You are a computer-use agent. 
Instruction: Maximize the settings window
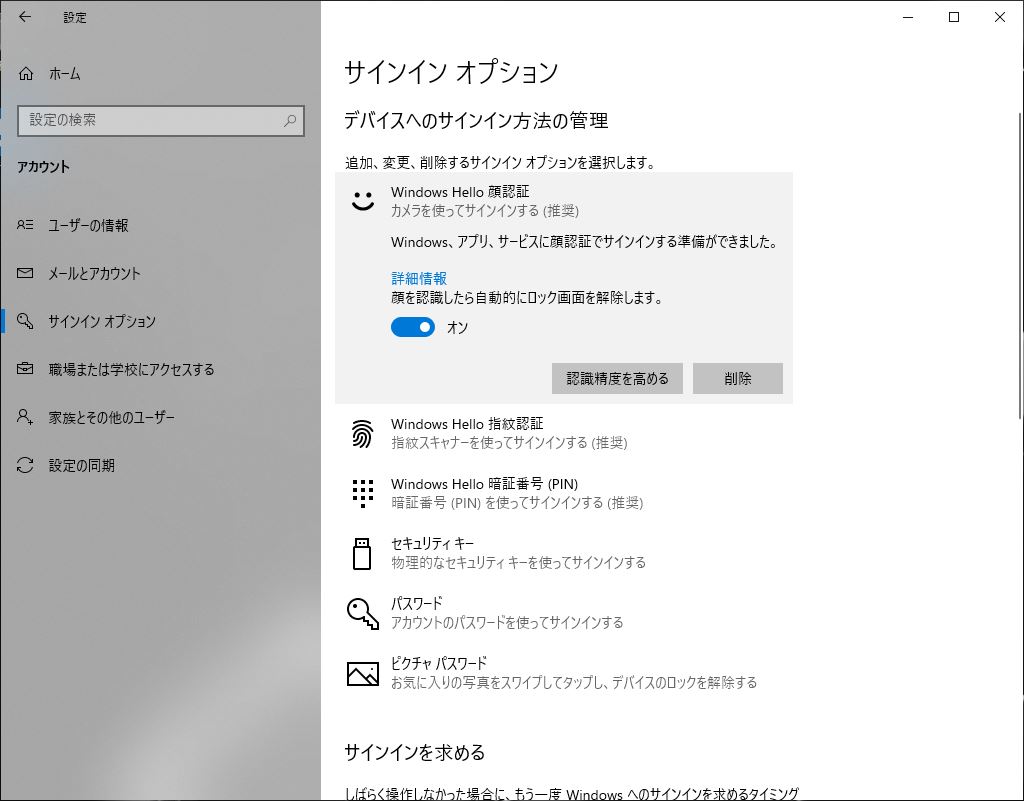coord(953,18)
